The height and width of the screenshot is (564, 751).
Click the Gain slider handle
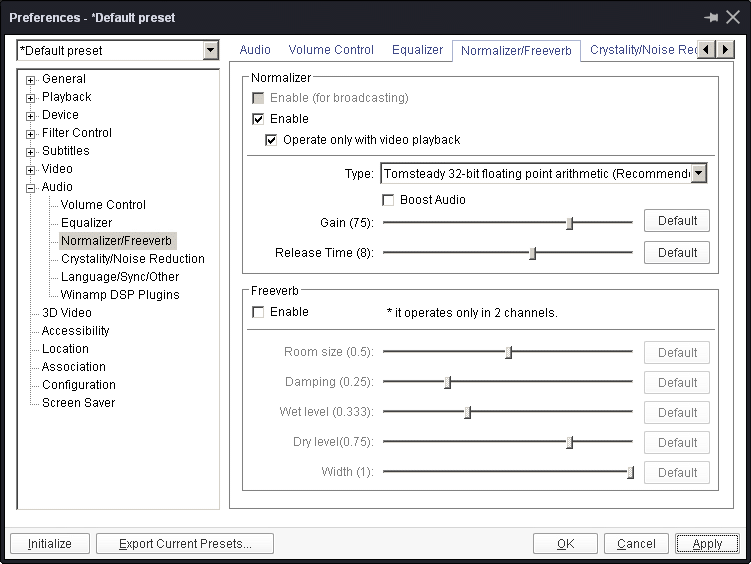click(569, 223)
